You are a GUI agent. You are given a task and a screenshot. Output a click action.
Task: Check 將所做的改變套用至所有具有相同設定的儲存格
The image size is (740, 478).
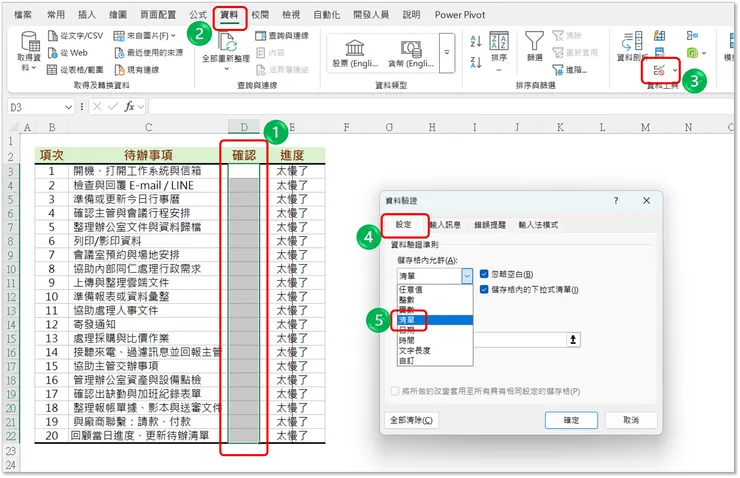point(395,391)
